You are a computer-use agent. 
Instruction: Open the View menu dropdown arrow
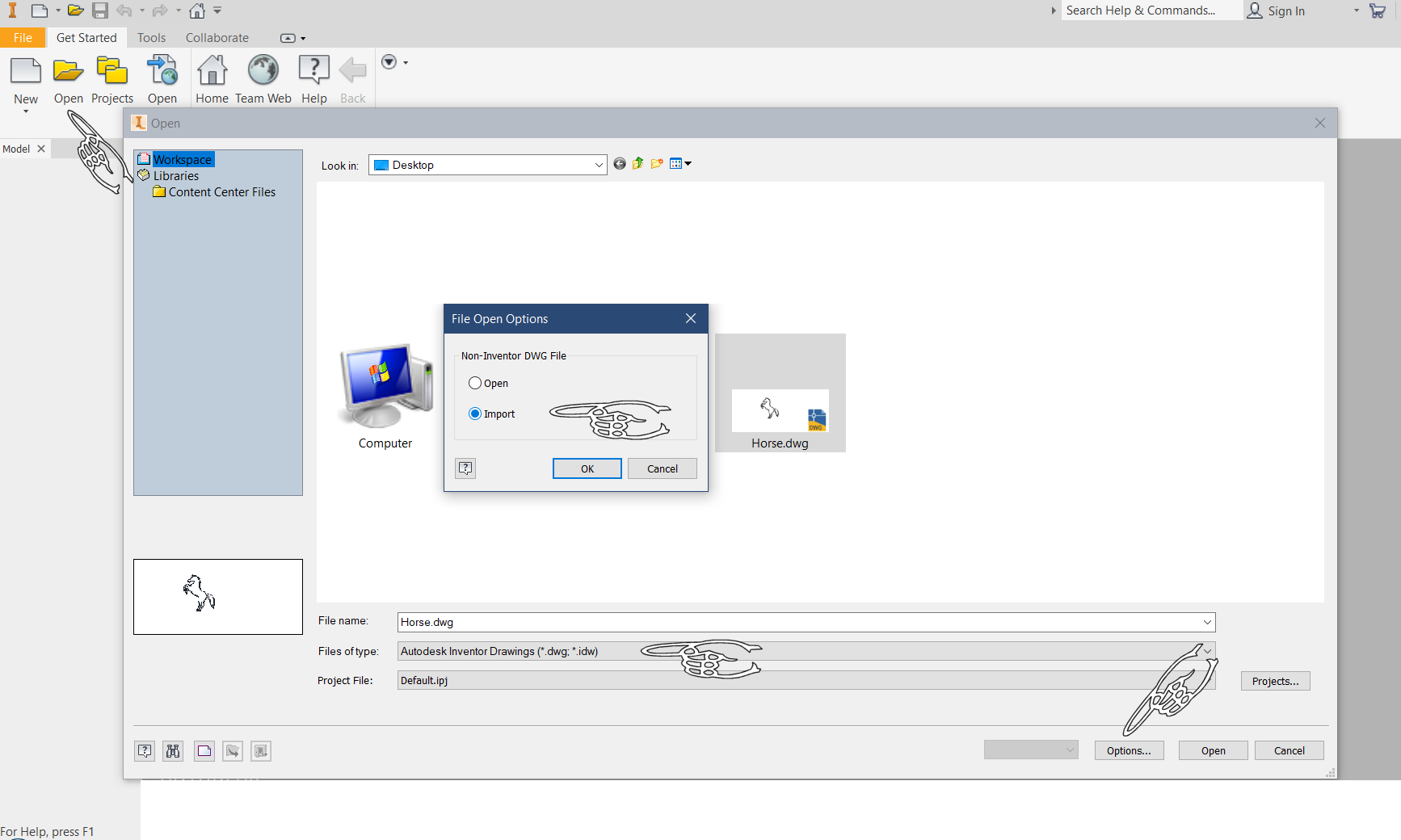coord(688,164)
